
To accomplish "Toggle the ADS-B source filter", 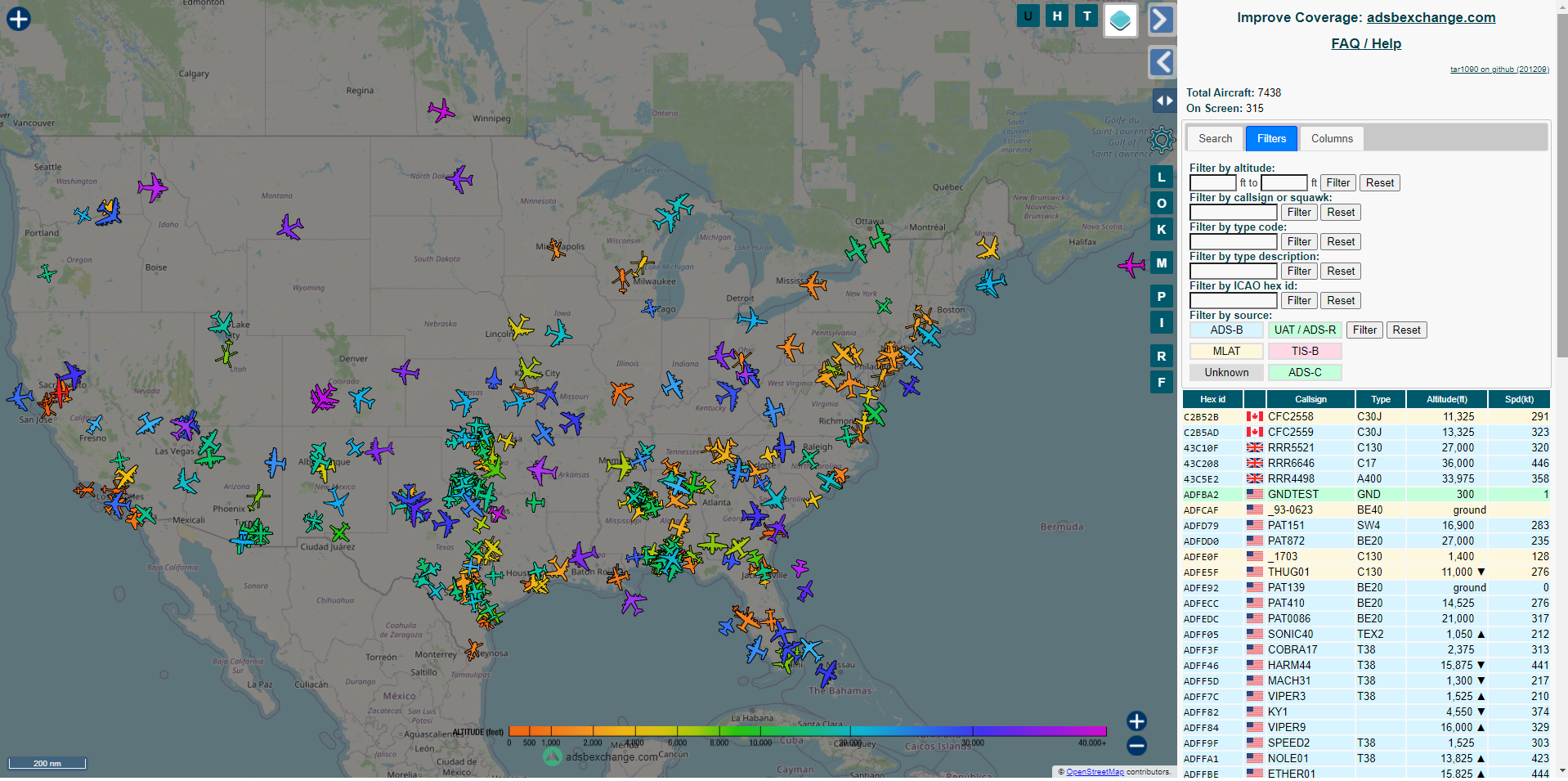I will point(1226,330).
